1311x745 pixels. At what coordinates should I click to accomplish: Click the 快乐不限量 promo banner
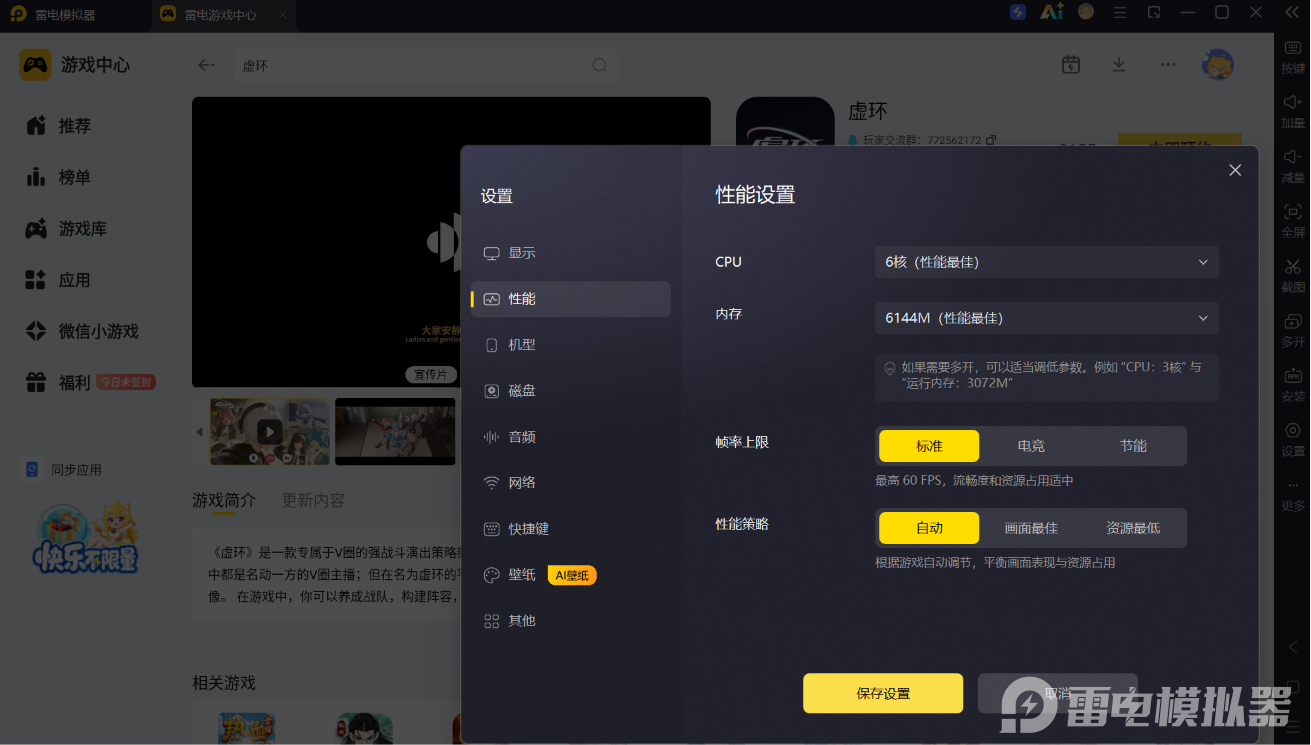(85, 538)
